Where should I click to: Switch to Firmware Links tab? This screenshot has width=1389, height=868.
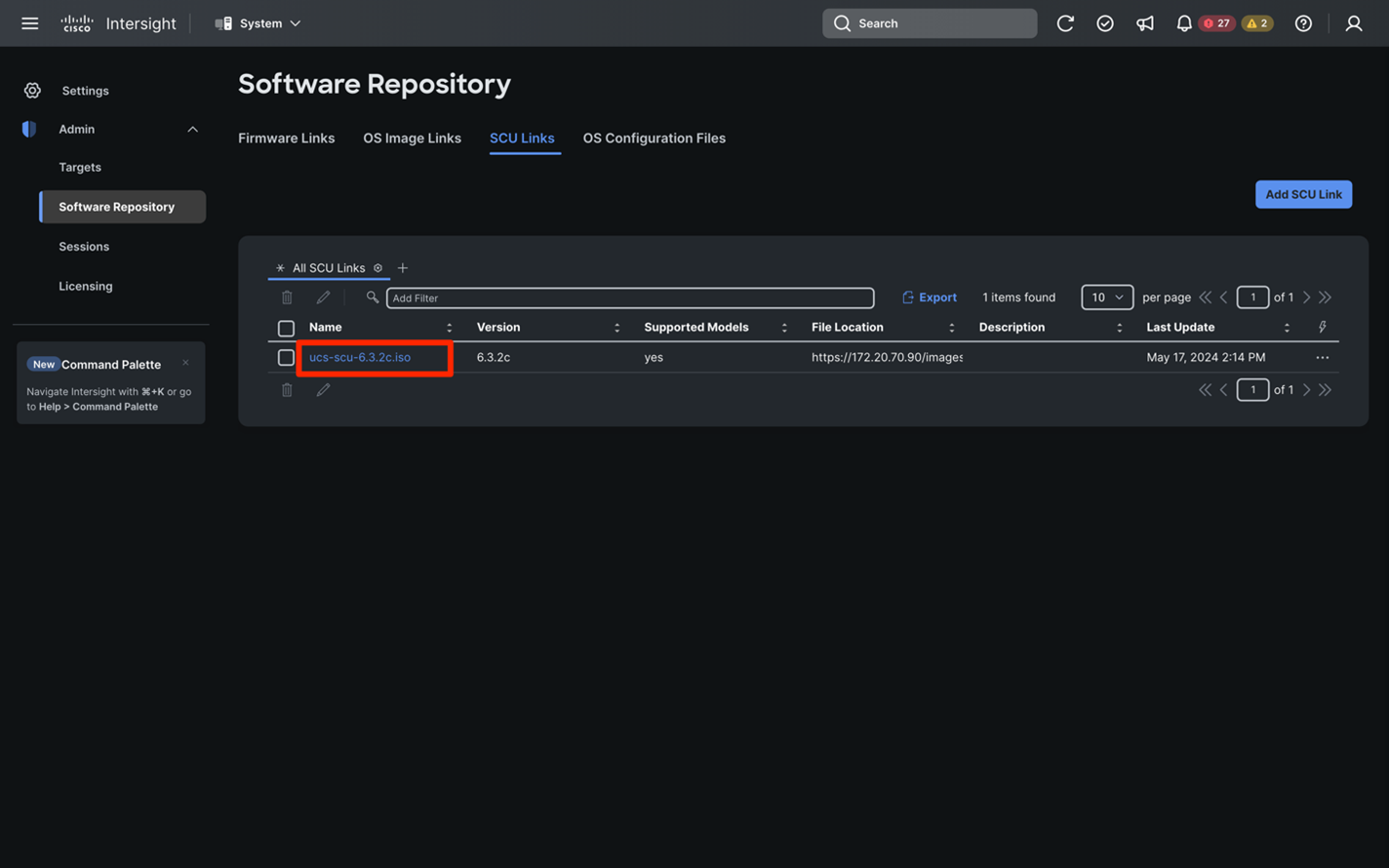(x=287, y=138)
